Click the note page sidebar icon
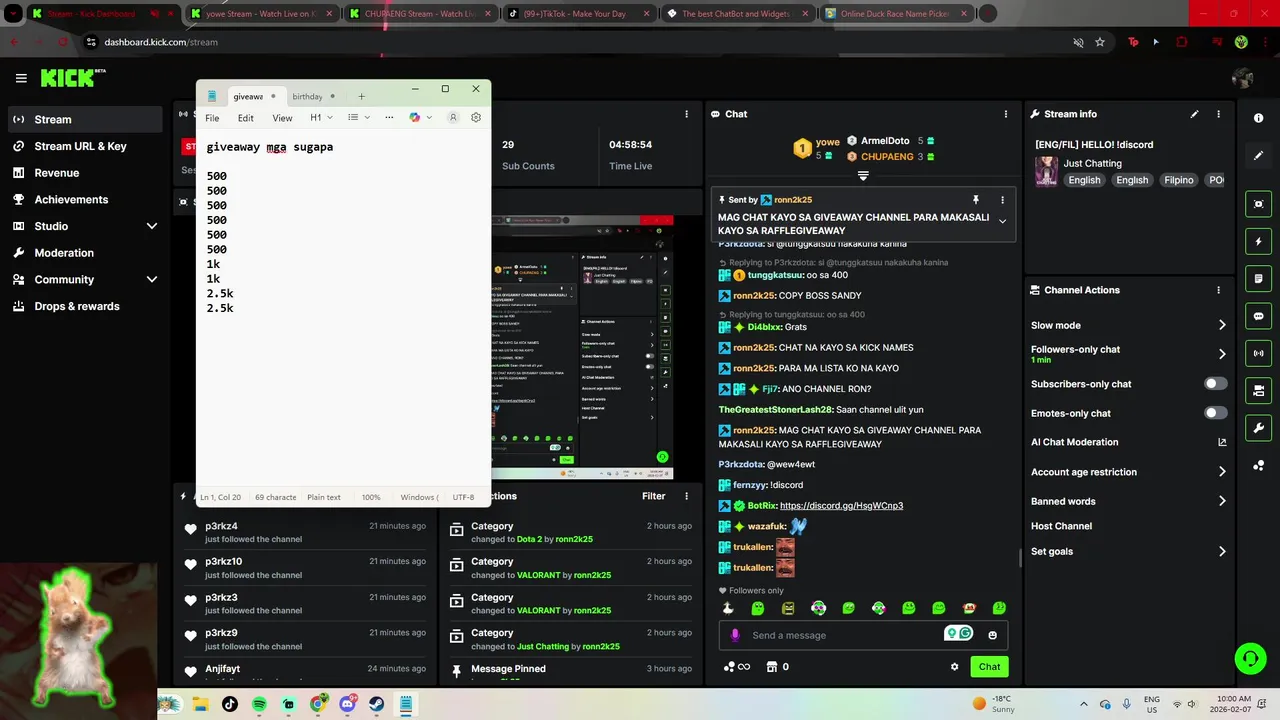This screenshot has height=720, width=1280. tap(1258, 279)
